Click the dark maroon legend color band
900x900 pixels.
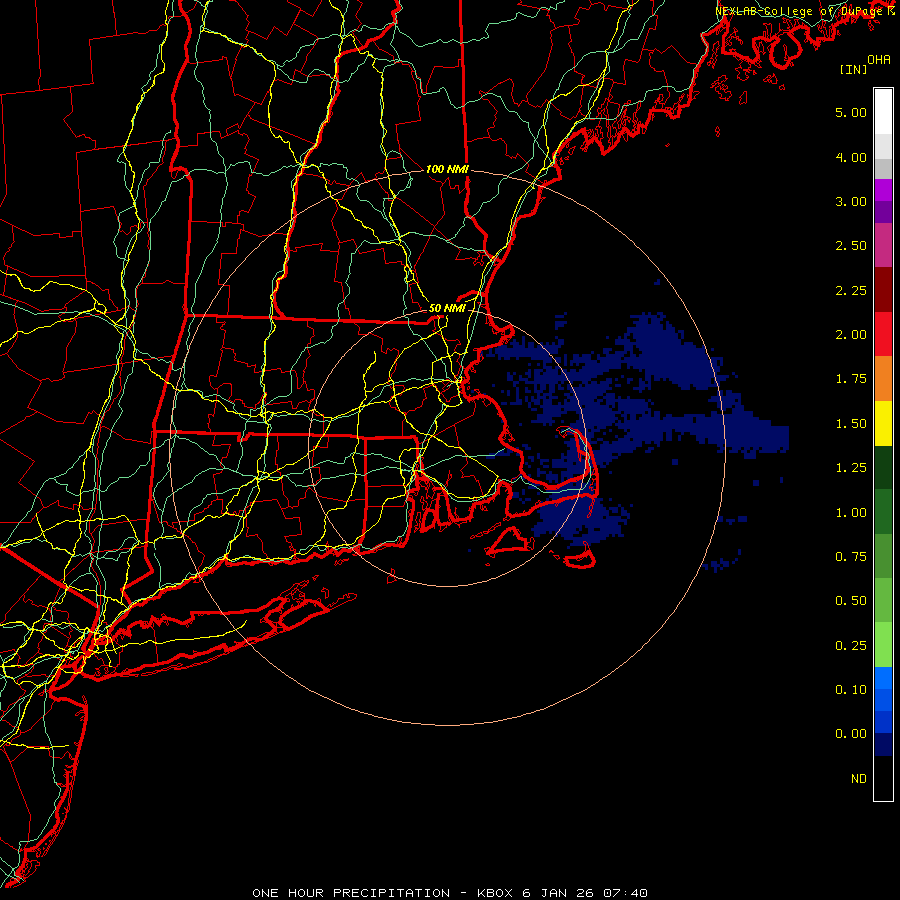[x=883, y=290]
